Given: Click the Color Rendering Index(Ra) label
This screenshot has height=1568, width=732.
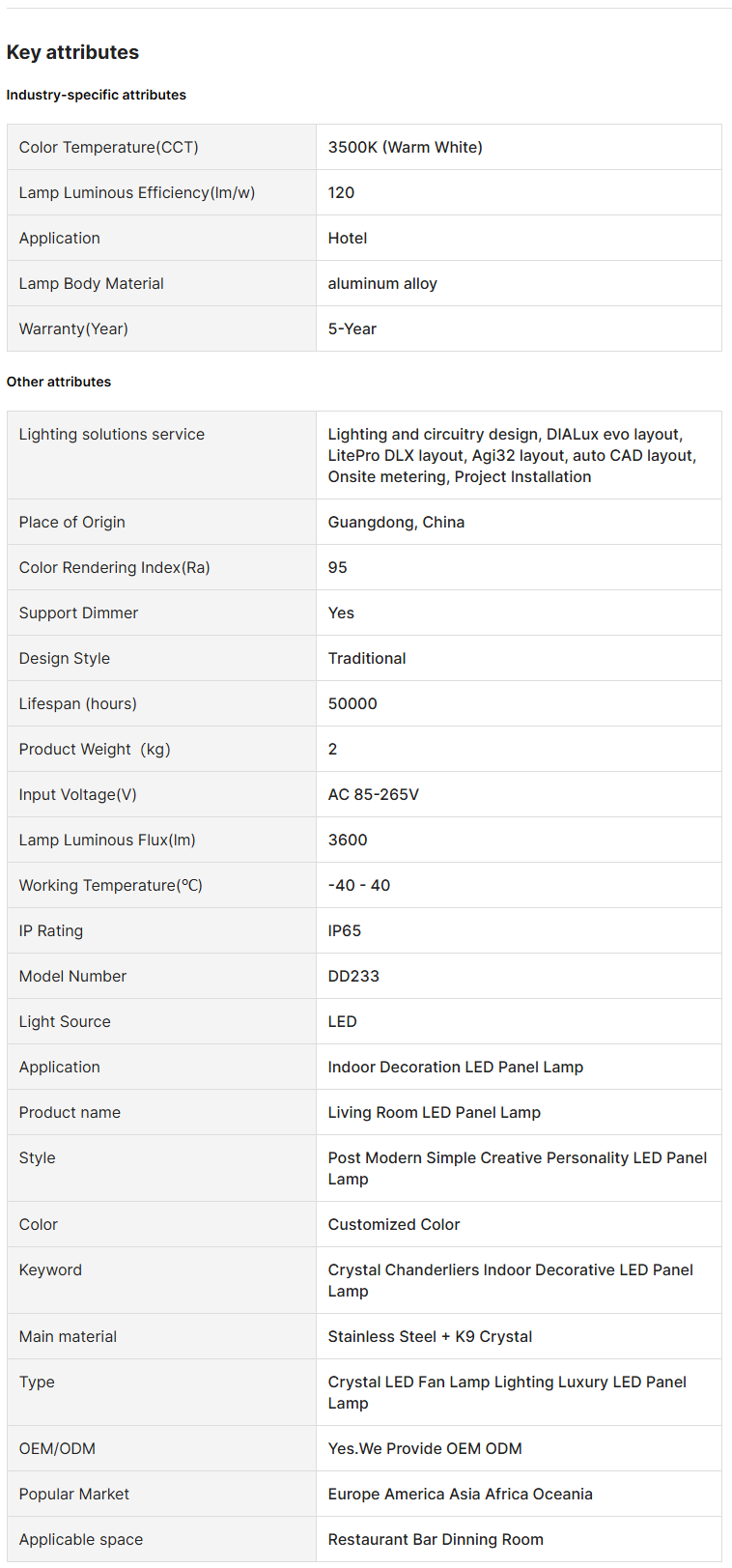Looking at the screenshot, I should 114,567.
